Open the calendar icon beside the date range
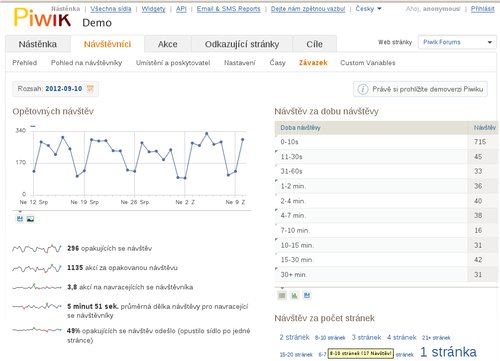This screenshot has width=500, height=361. [x=90, y=89]
